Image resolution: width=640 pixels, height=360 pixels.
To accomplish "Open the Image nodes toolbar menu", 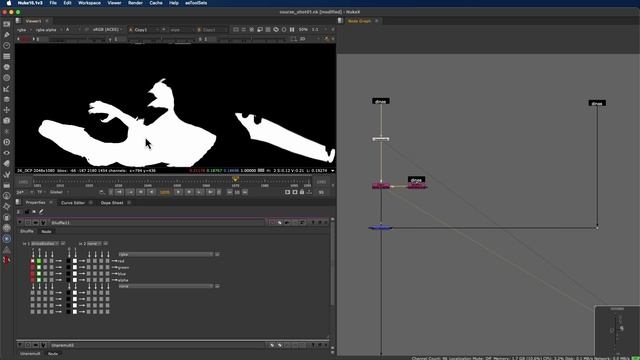I will click(7, 24).
